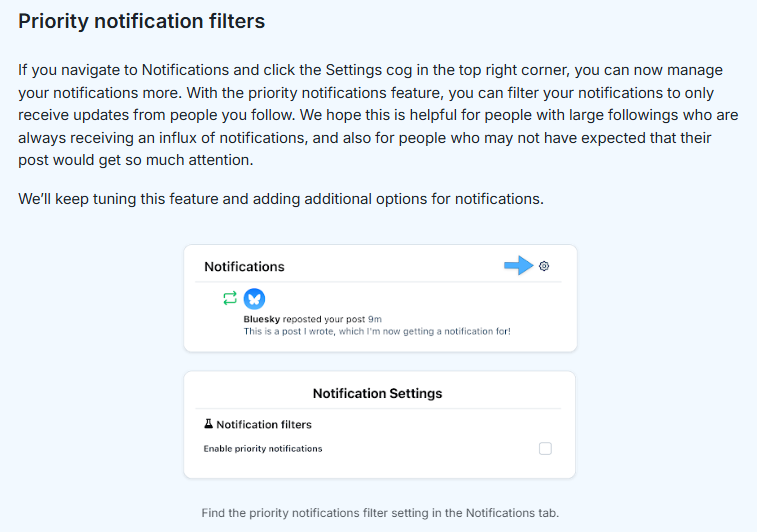Click the flask icon beside Notification filters

(208, 424)
